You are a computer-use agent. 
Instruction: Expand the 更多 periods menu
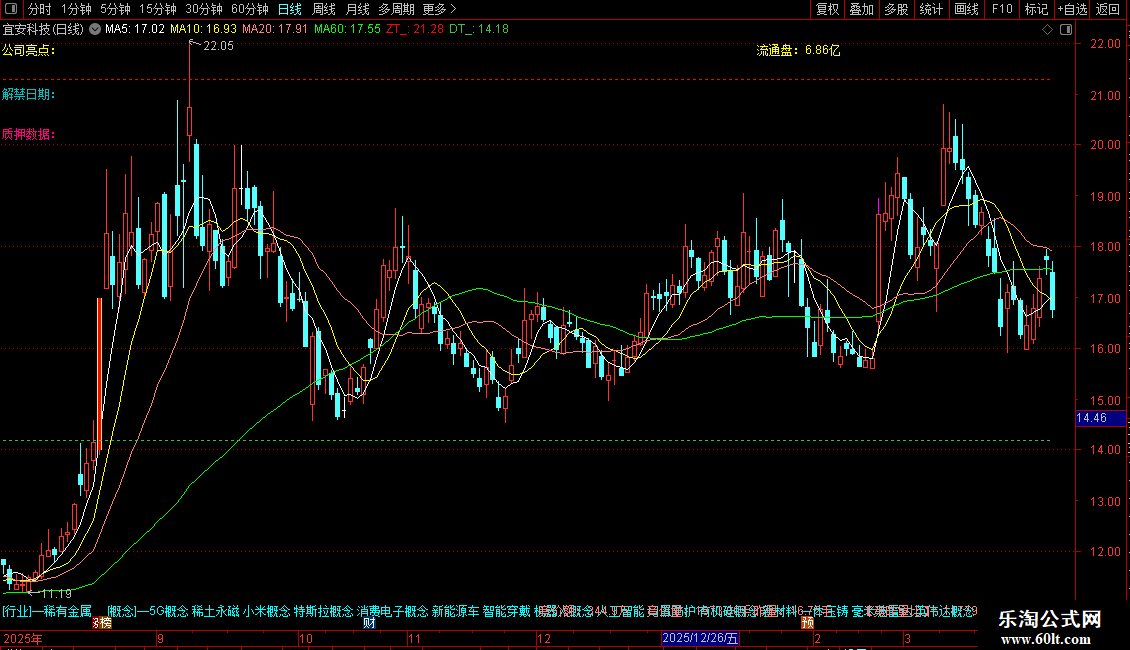[439, 9]
